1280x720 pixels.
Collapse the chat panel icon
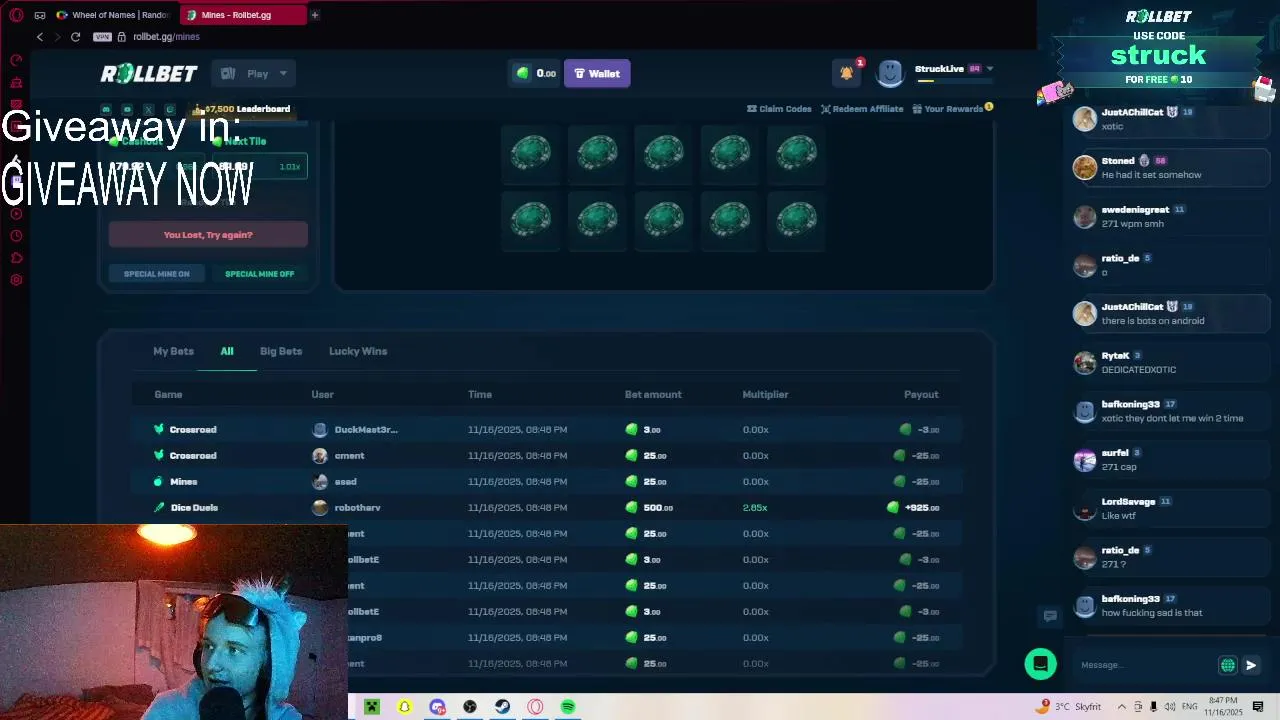(x=1050, y=616)
